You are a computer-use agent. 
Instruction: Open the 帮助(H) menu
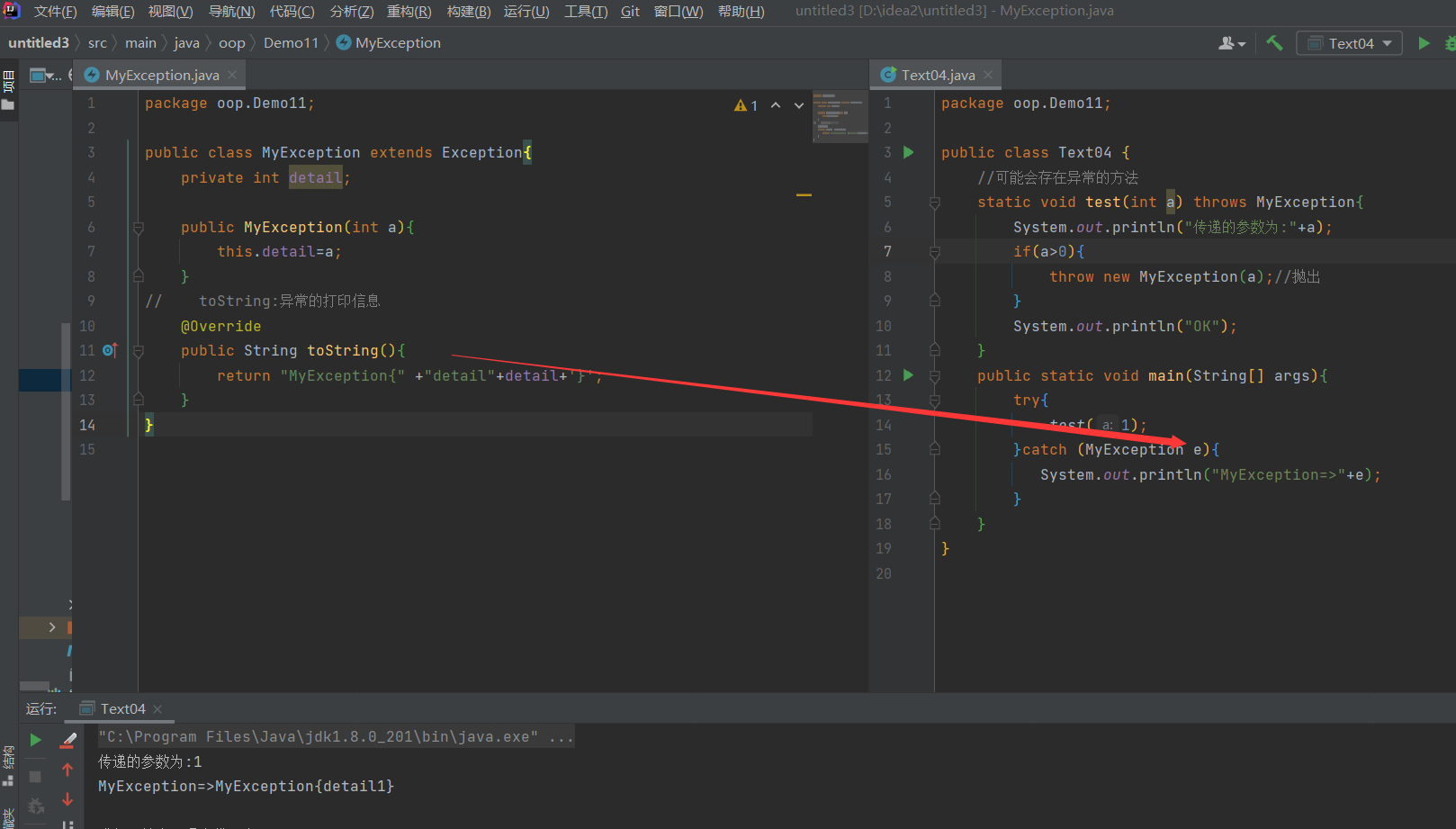(741, 12)
